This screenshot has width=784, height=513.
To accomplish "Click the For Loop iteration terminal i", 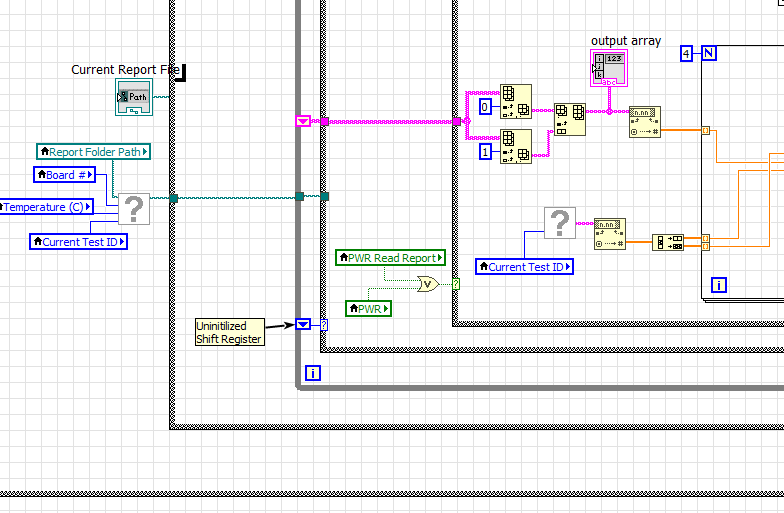I will 718,286.
